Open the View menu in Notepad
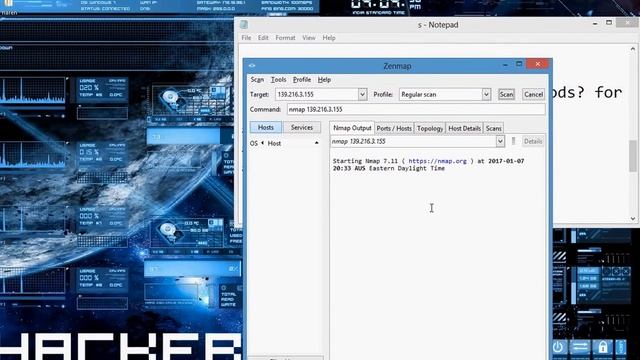The height and width of the screenshot is (360, 640). pos(309,38)
